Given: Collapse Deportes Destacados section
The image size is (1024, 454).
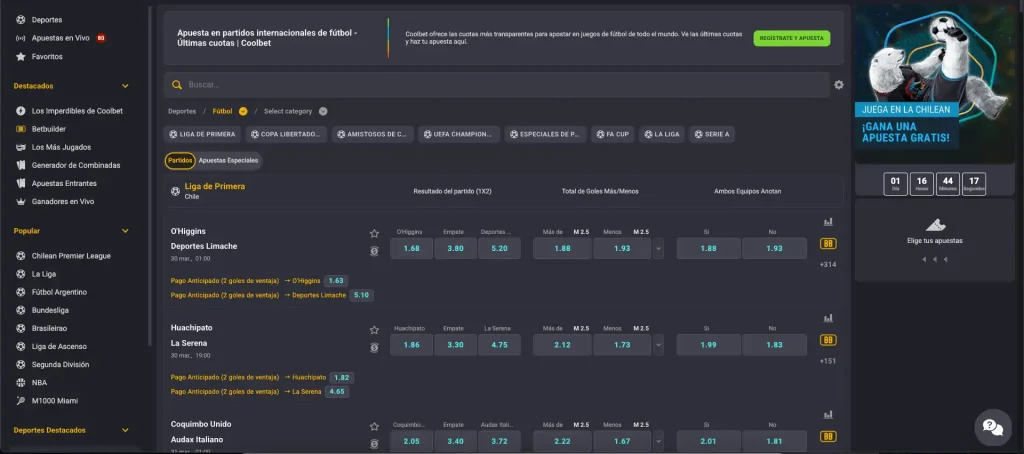Looking at the screenshot, I should 125,430.
